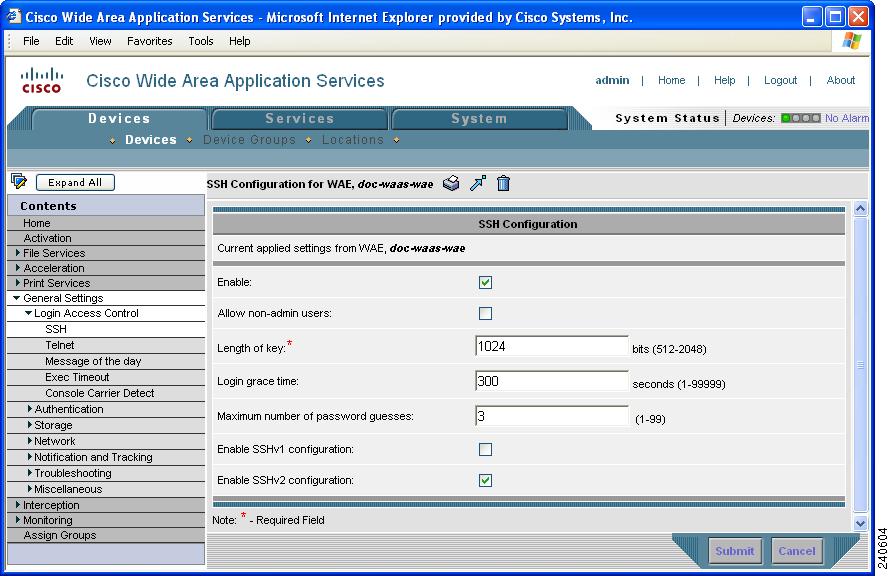890x576 pixels.
Task: Expand the Monitoring tree node
Action: [x=18, y=519]
